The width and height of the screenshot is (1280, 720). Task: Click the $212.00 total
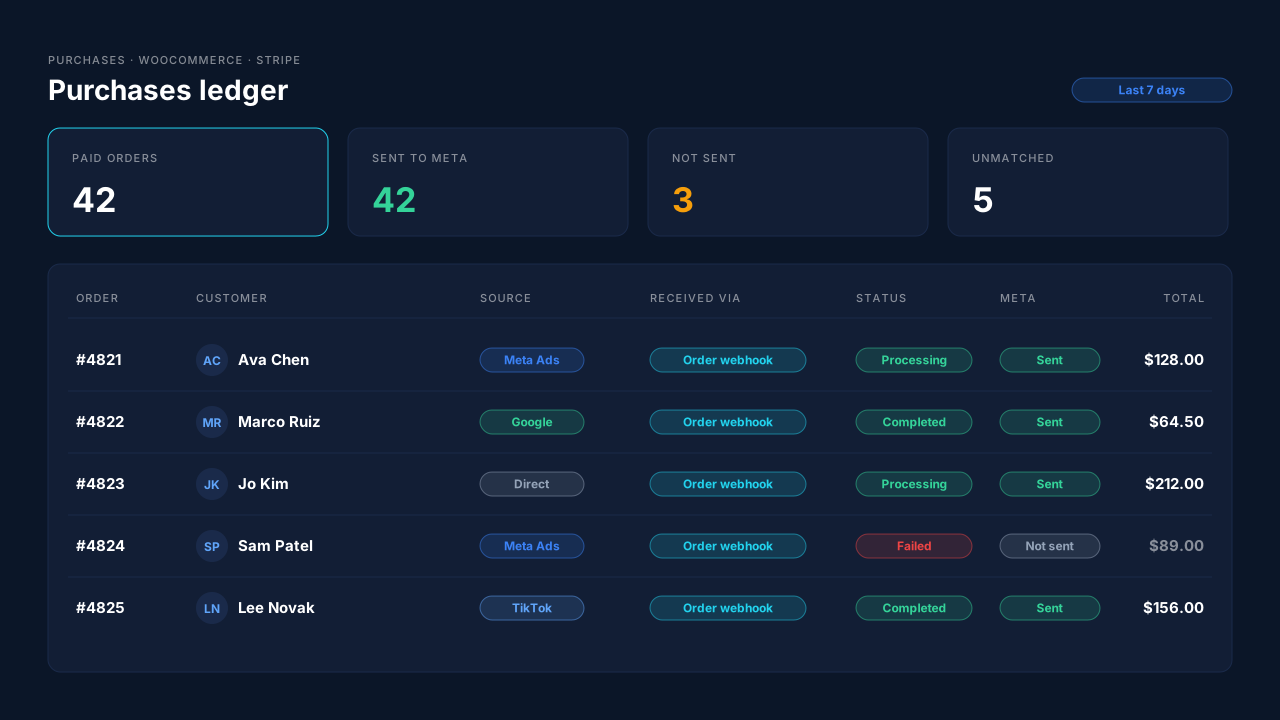pyautogui.click(x=1174, y=484)
